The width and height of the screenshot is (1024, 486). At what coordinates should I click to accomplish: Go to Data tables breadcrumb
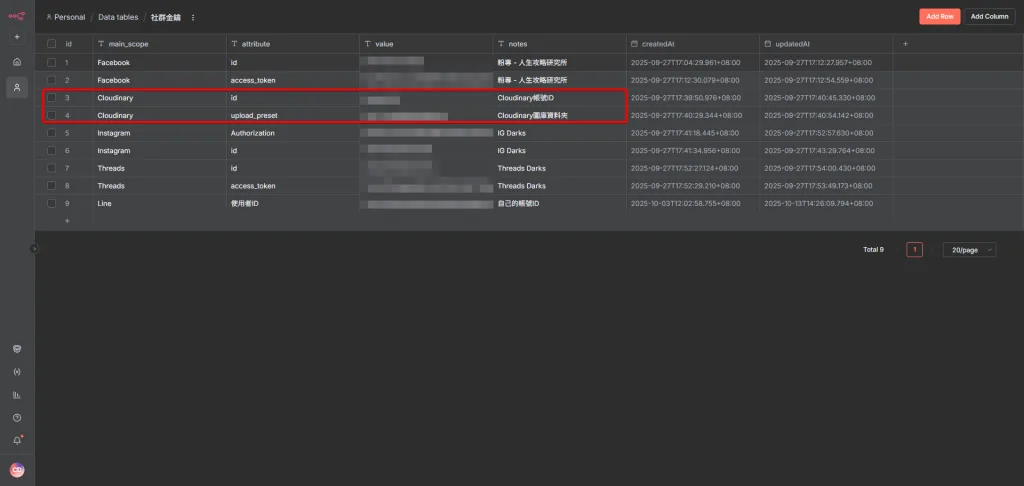(x=118, y=18)
